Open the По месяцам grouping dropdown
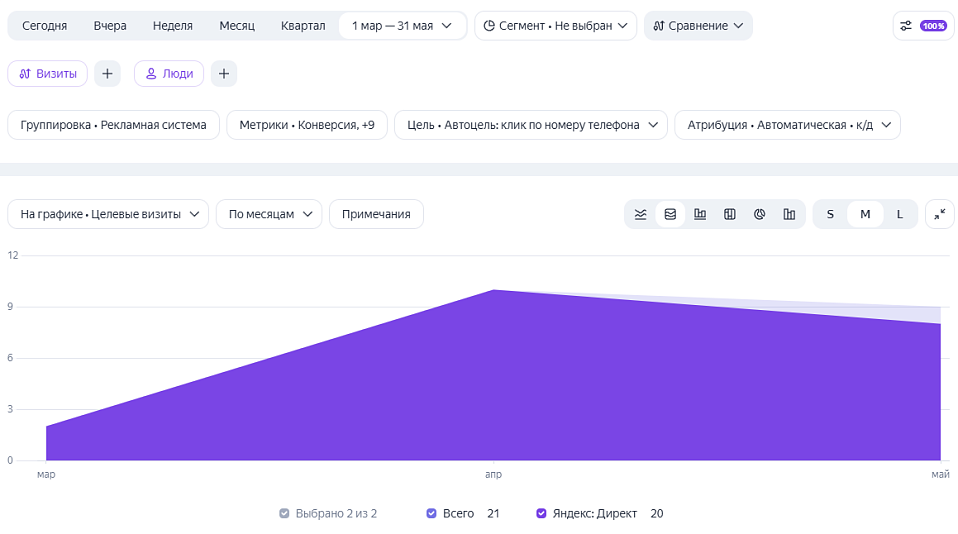This screenshot has height=534, width=958. [269, 214]
